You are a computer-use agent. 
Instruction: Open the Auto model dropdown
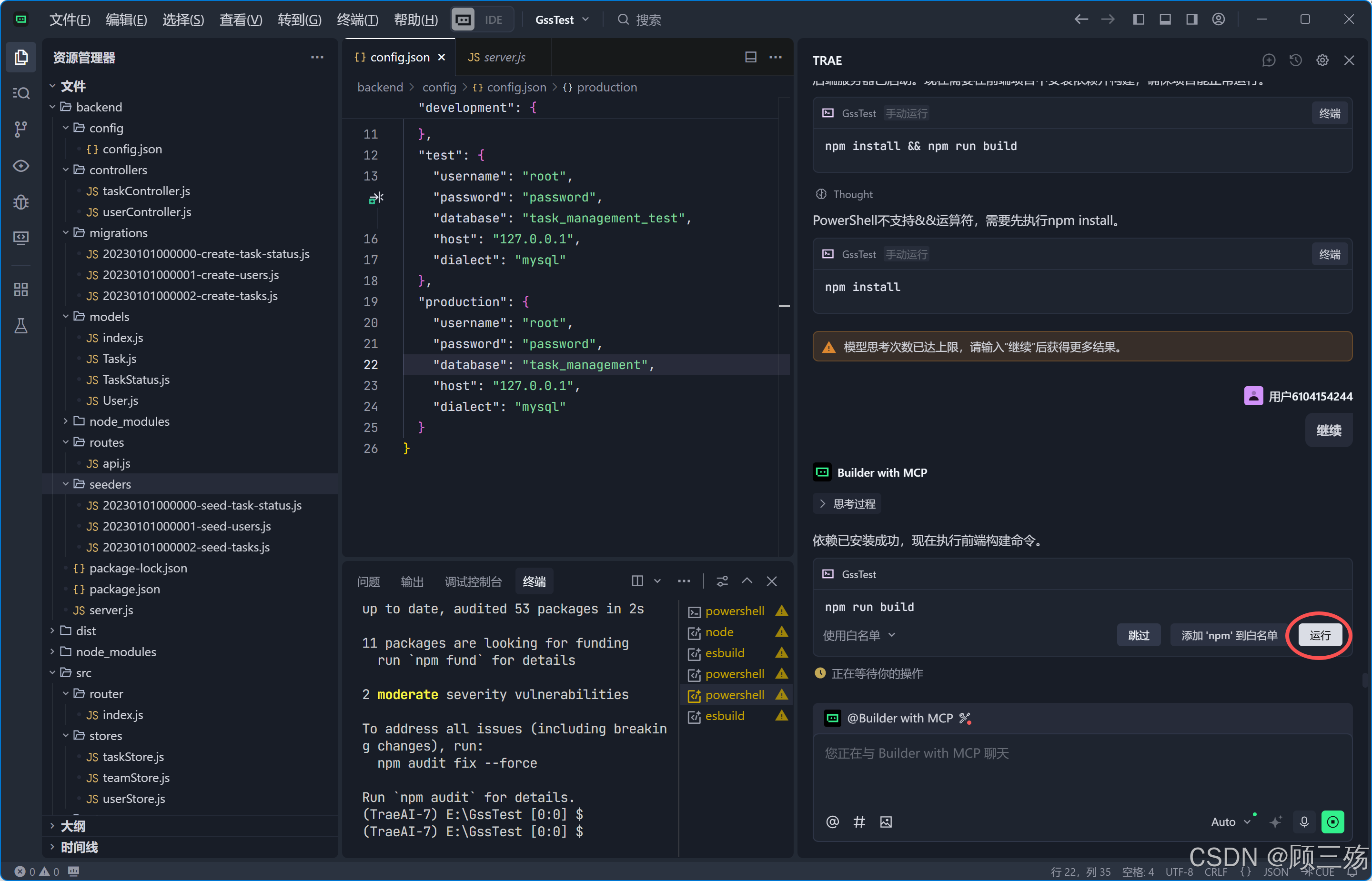point(1230,821)
